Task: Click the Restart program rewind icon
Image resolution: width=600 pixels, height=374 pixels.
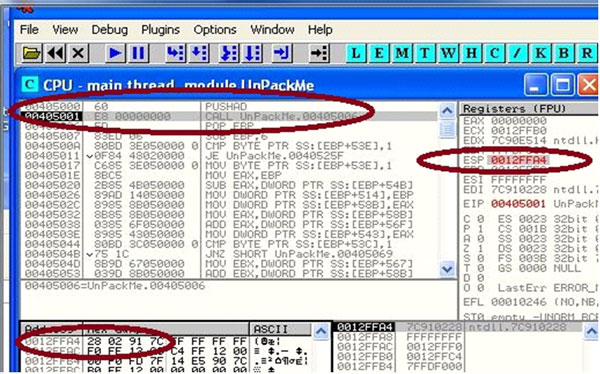Action: 55,53
